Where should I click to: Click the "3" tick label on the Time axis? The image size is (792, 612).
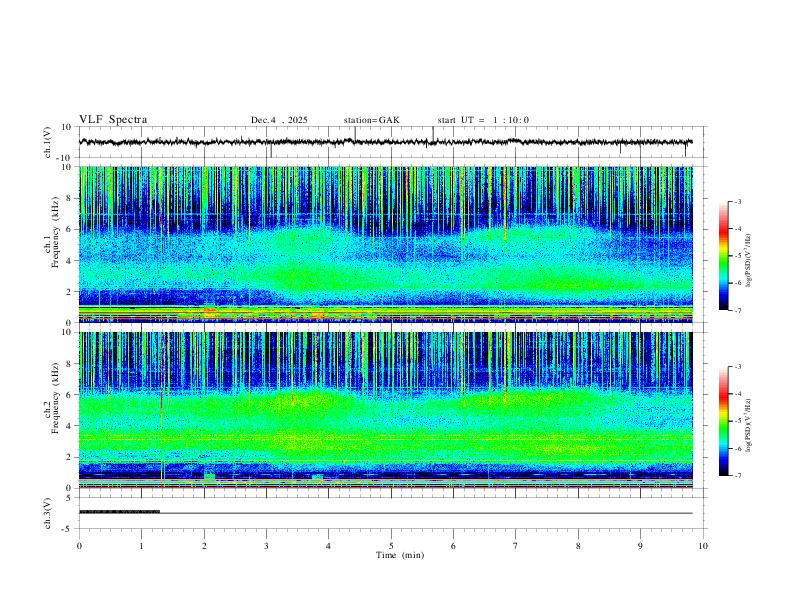point(266,546)
